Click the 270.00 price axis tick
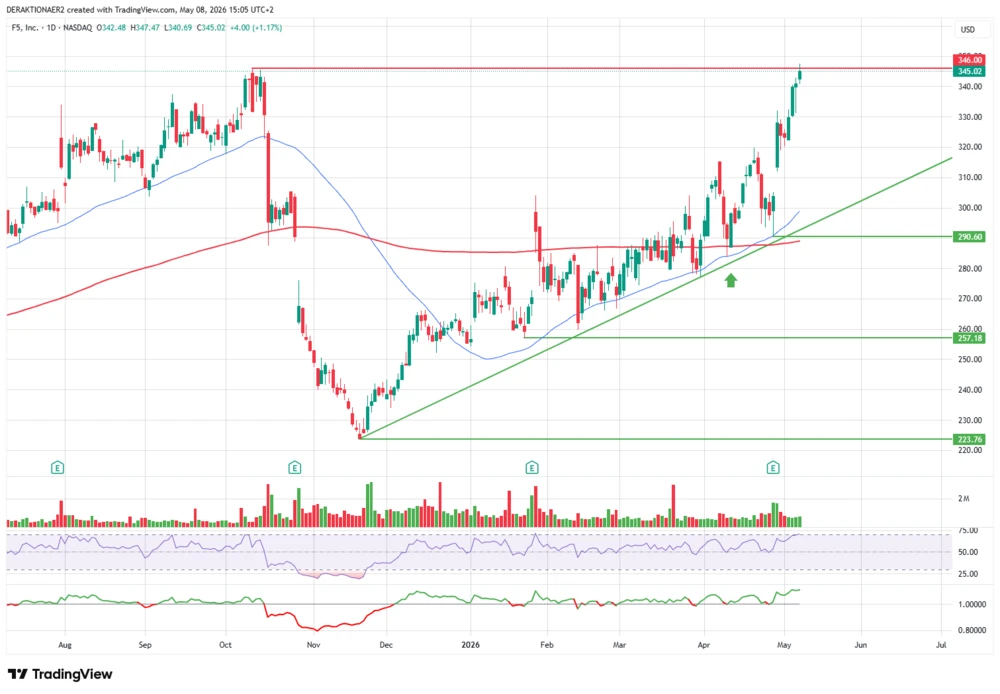 [x=969, y=299]
